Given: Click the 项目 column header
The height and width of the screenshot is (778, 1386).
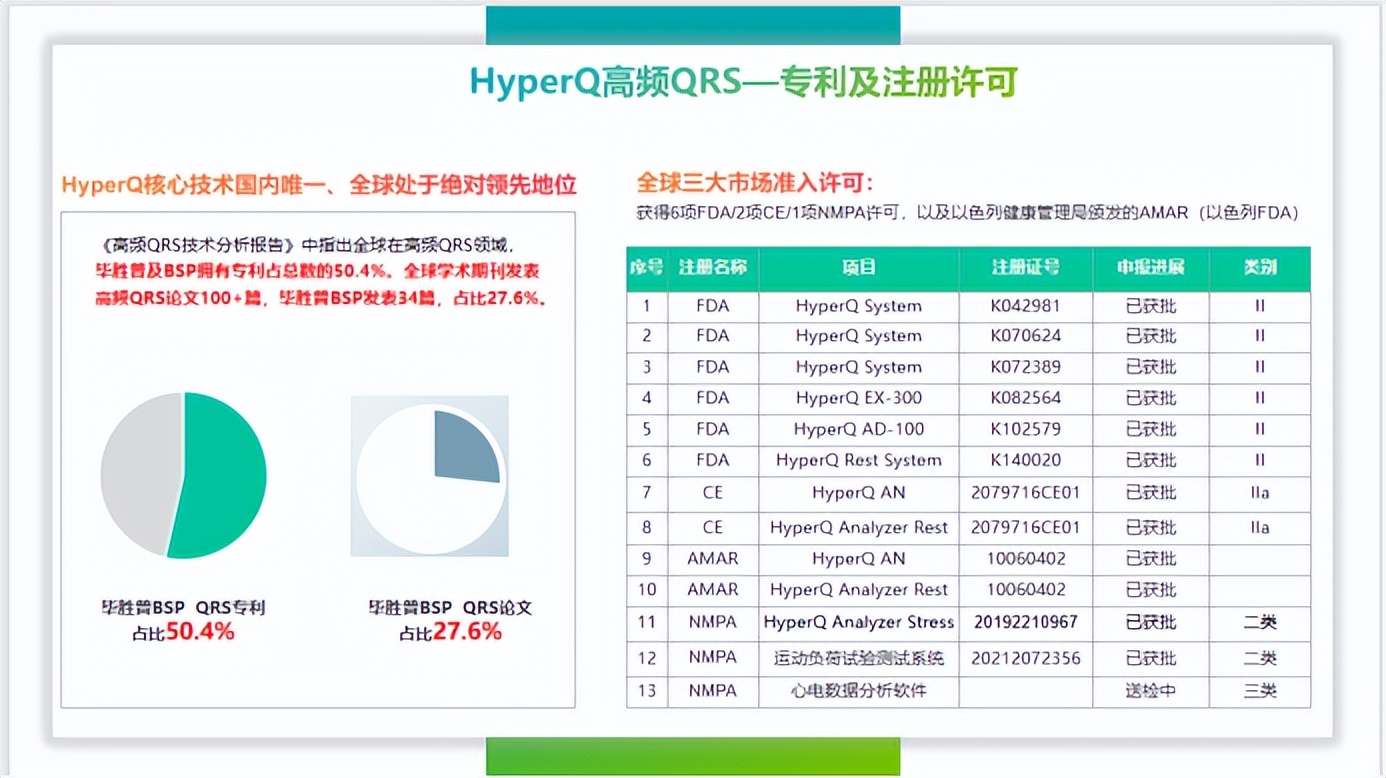Looking at the screenshot, I should click(x=858, y=268).
